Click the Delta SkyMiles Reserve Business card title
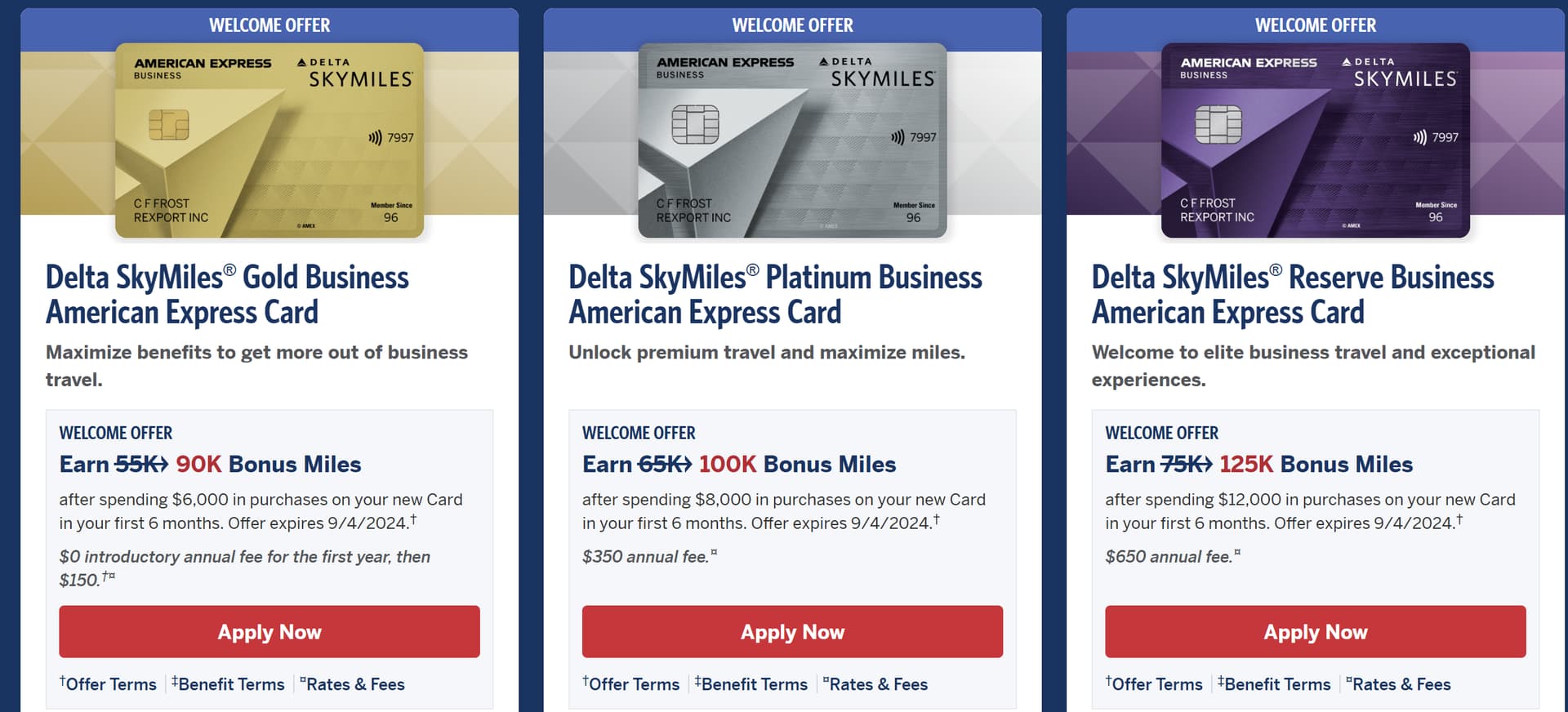Image resolution: width=1568 pixels, height=712 pixels. pos(1292,295)
